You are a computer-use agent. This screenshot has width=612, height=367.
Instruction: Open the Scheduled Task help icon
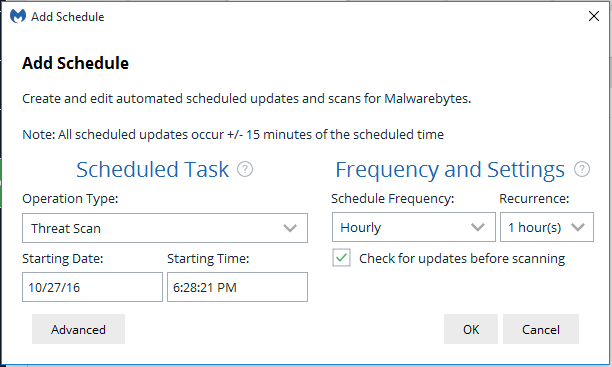point(245,169)
